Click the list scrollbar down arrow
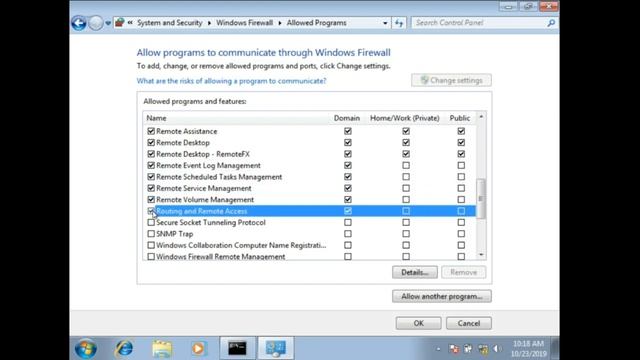The height and width of the screenshot is (360, 640). 481,255
